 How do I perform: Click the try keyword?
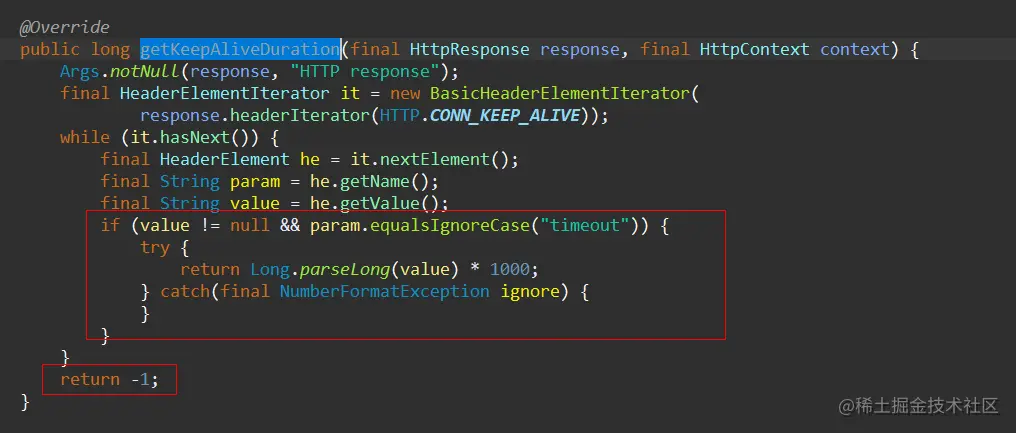point(155,247)
